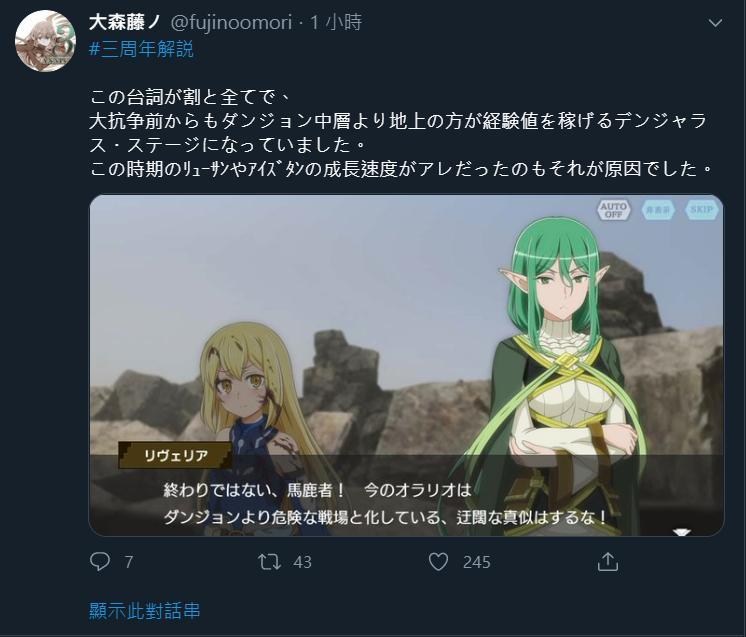Click the retweet arrows icon
This screenshot has width=746, height=637.
(x=269, y=562)
